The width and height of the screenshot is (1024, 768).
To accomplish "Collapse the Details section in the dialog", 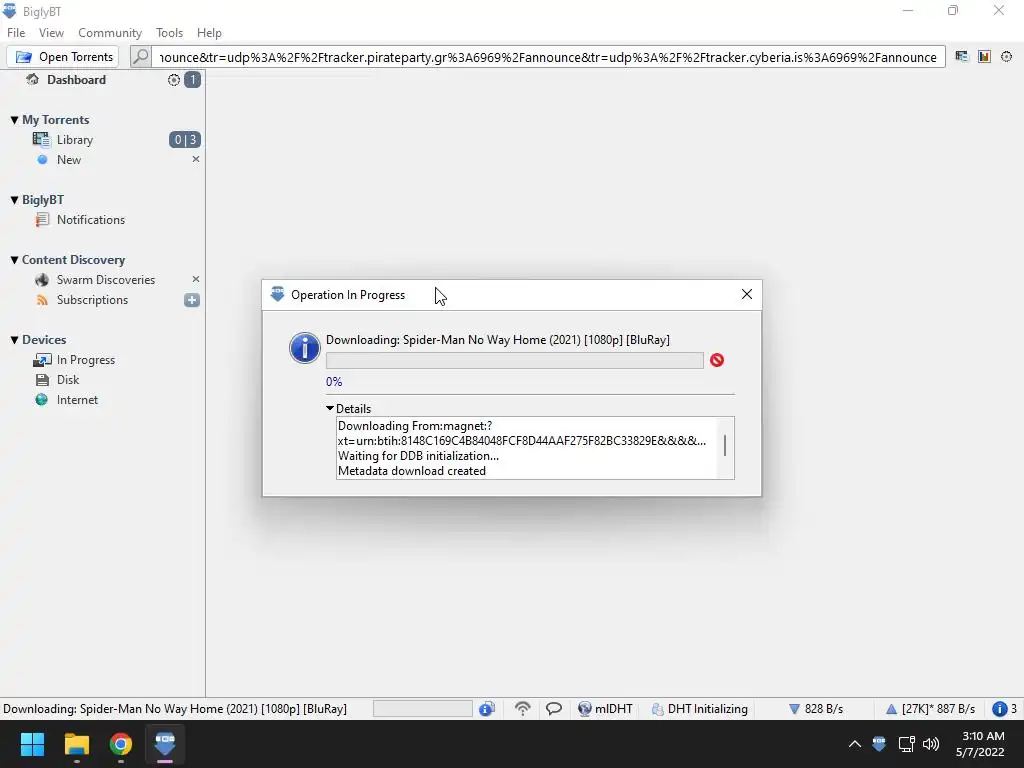I will pyautogui.click(x=330, y=409).
